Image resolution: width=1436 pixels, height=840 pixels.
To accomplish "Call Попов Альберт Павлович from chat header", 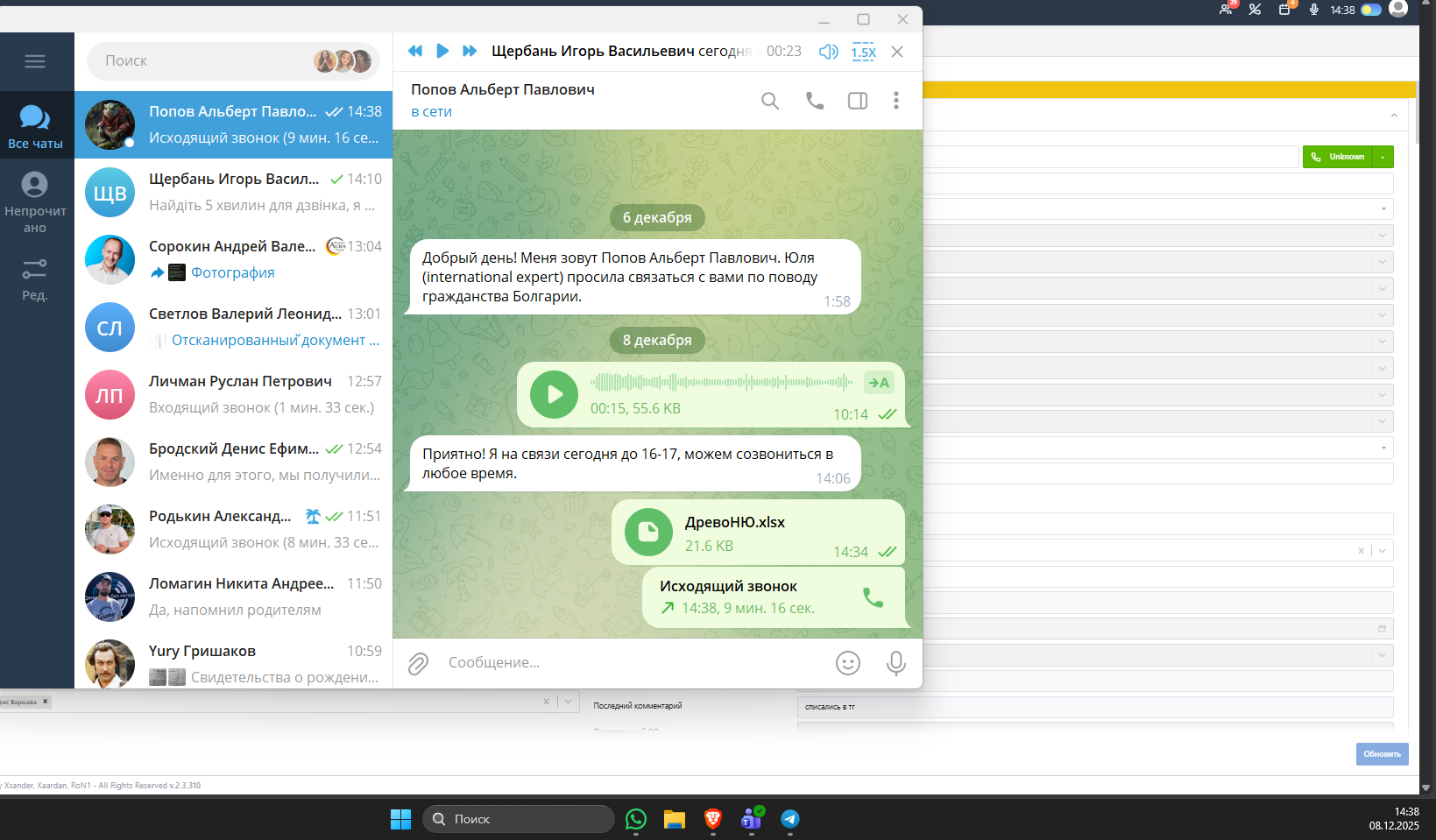I will click(815, 101).
